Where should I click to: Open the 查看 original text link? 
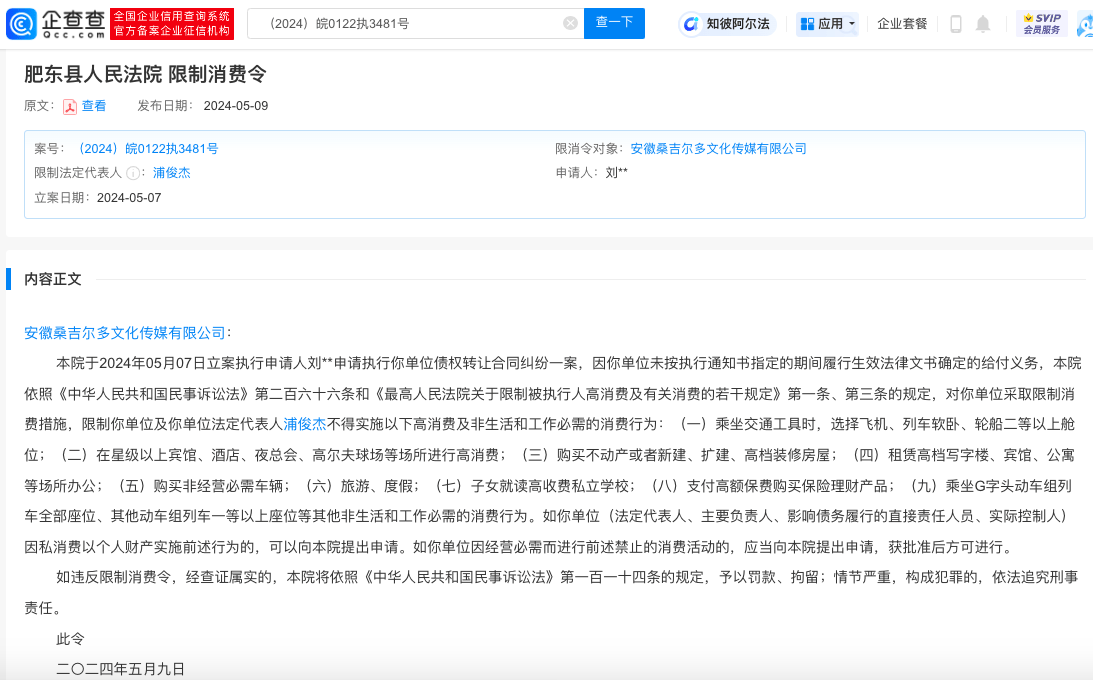[x=94, y=106]
